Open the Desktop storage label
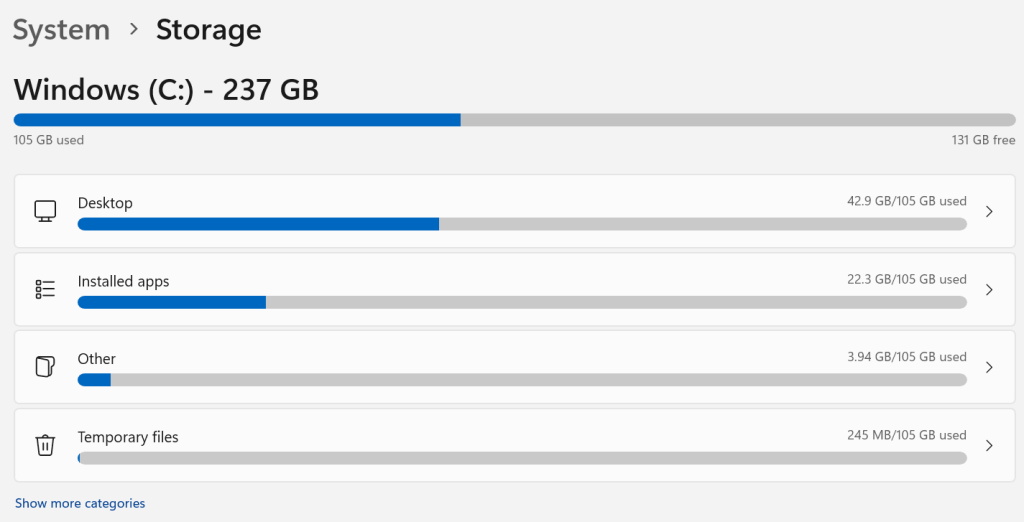The width and height of the screenshot is (1024, 522). point(105,203)
